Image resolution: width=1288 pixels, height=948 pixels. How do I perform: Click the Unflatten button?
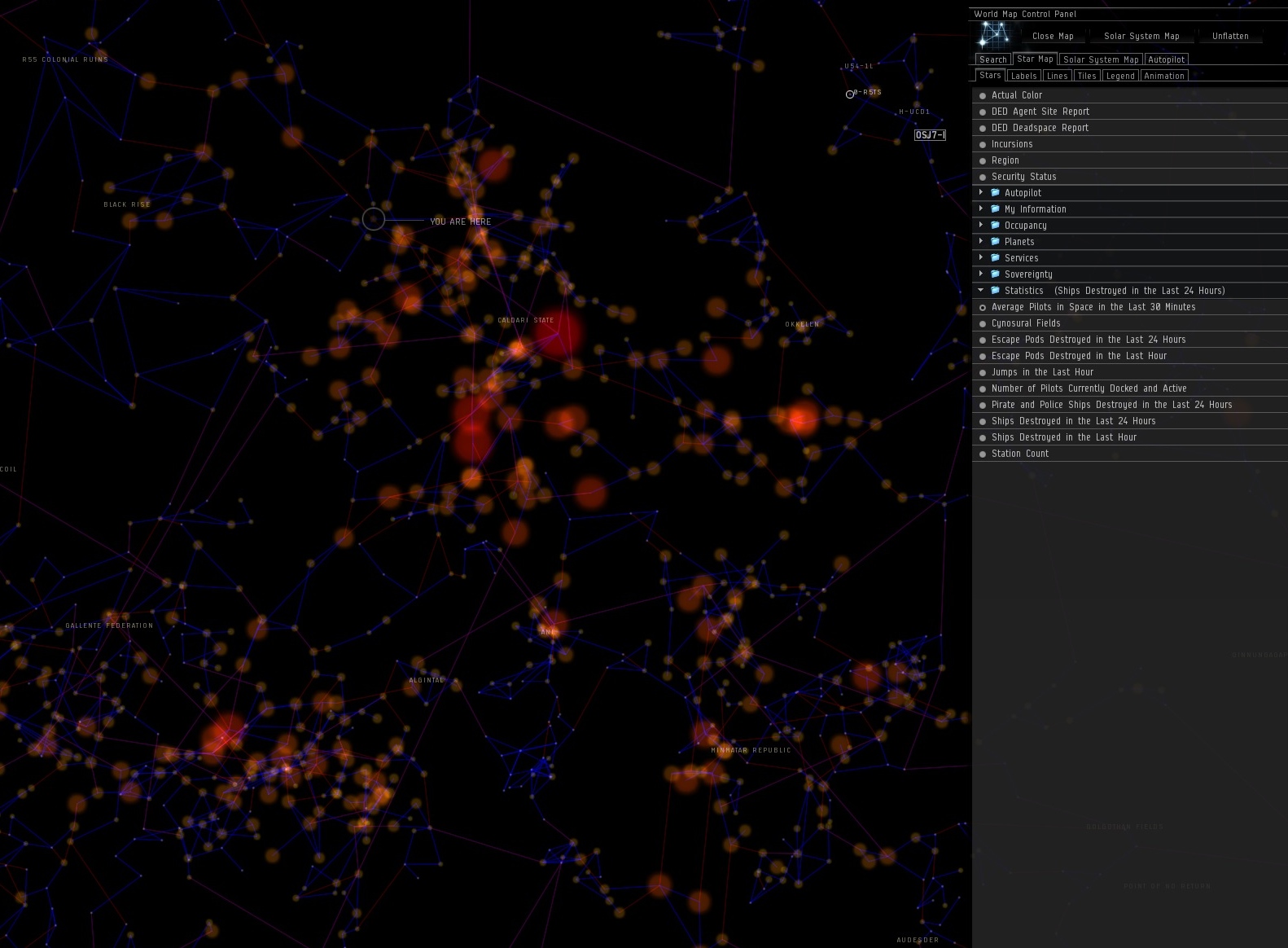tap(1230, 36)
